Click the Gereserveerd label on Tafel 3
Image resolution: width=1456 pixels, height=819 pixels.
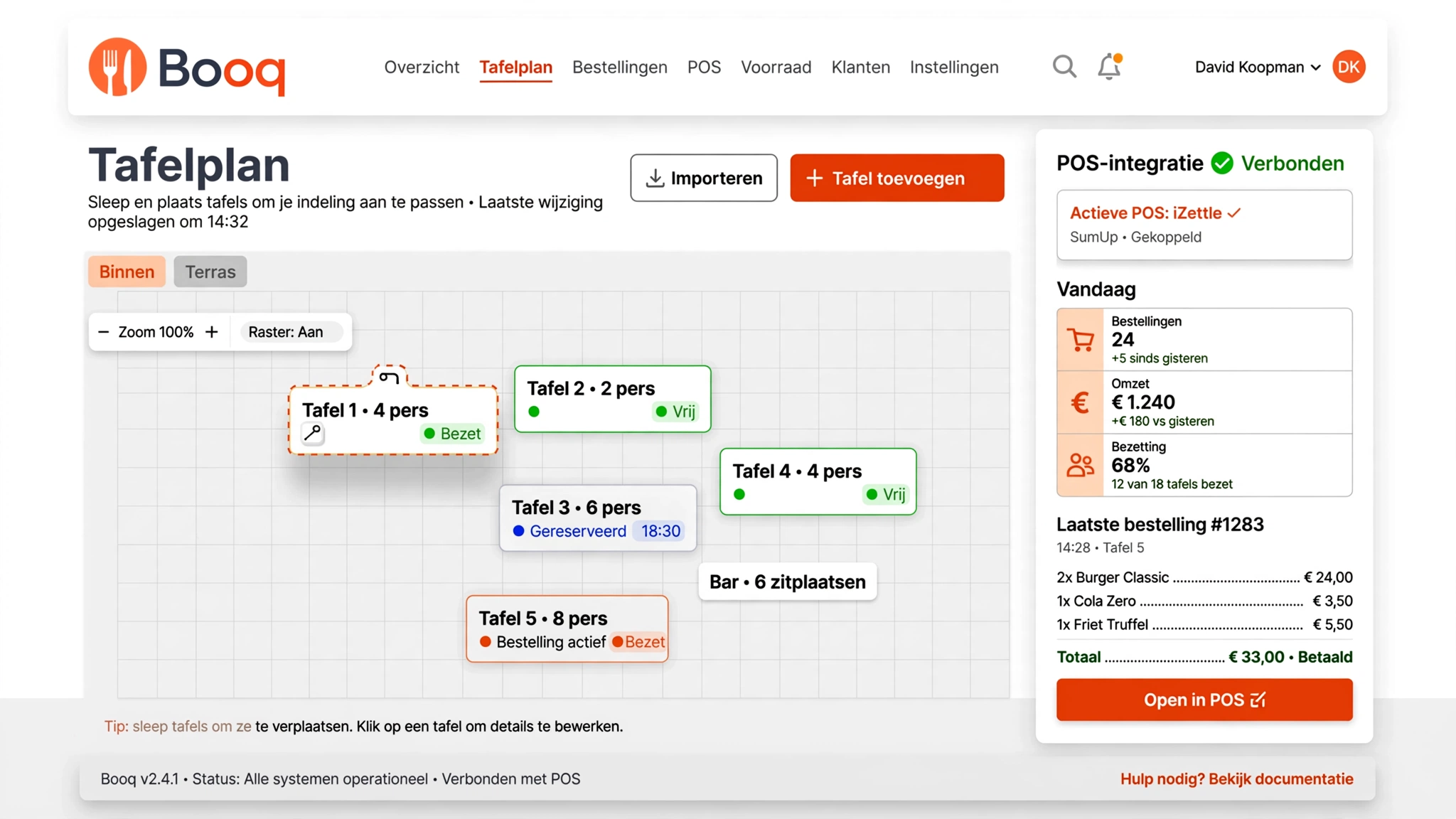tap(578, 531)
